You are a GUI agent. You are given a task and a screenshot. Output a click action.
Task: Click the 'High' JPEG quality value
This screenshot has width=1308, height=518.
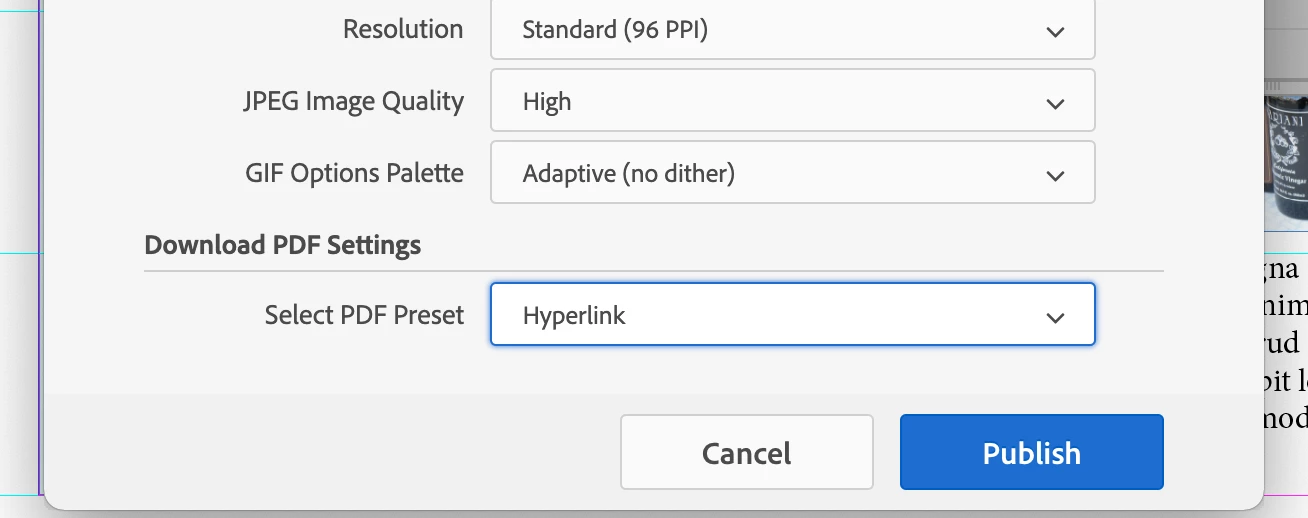547,102
